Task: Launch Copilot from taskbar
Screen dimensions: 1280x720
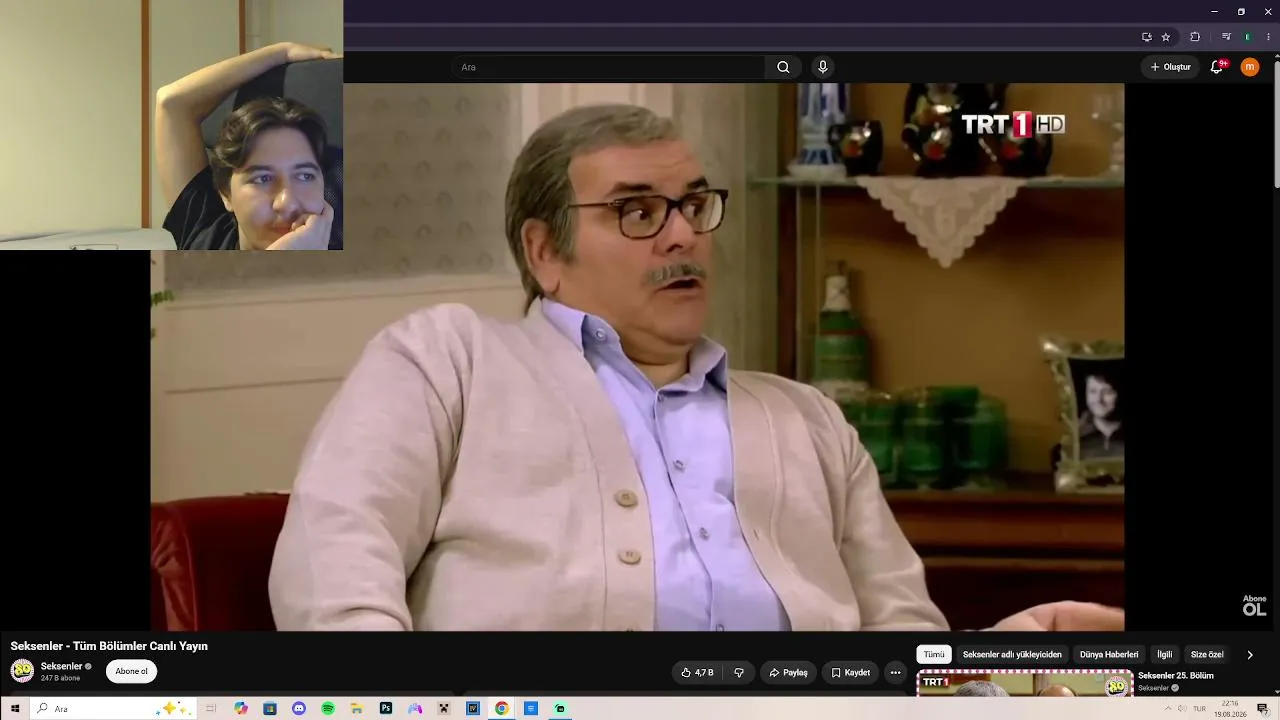Action: (241, 709)
